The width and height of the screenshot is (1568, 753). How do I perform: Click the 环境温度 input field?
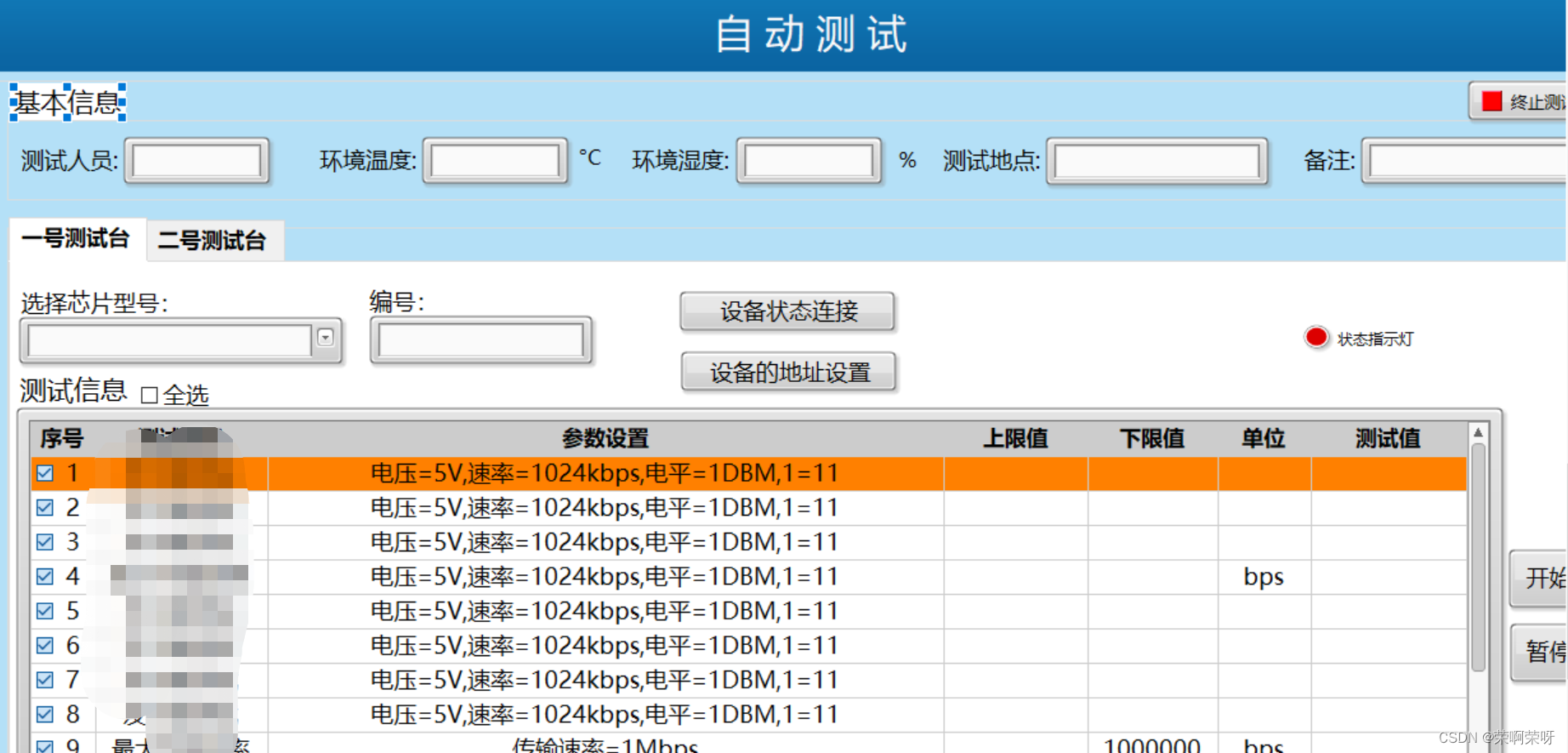click(495, 161)
